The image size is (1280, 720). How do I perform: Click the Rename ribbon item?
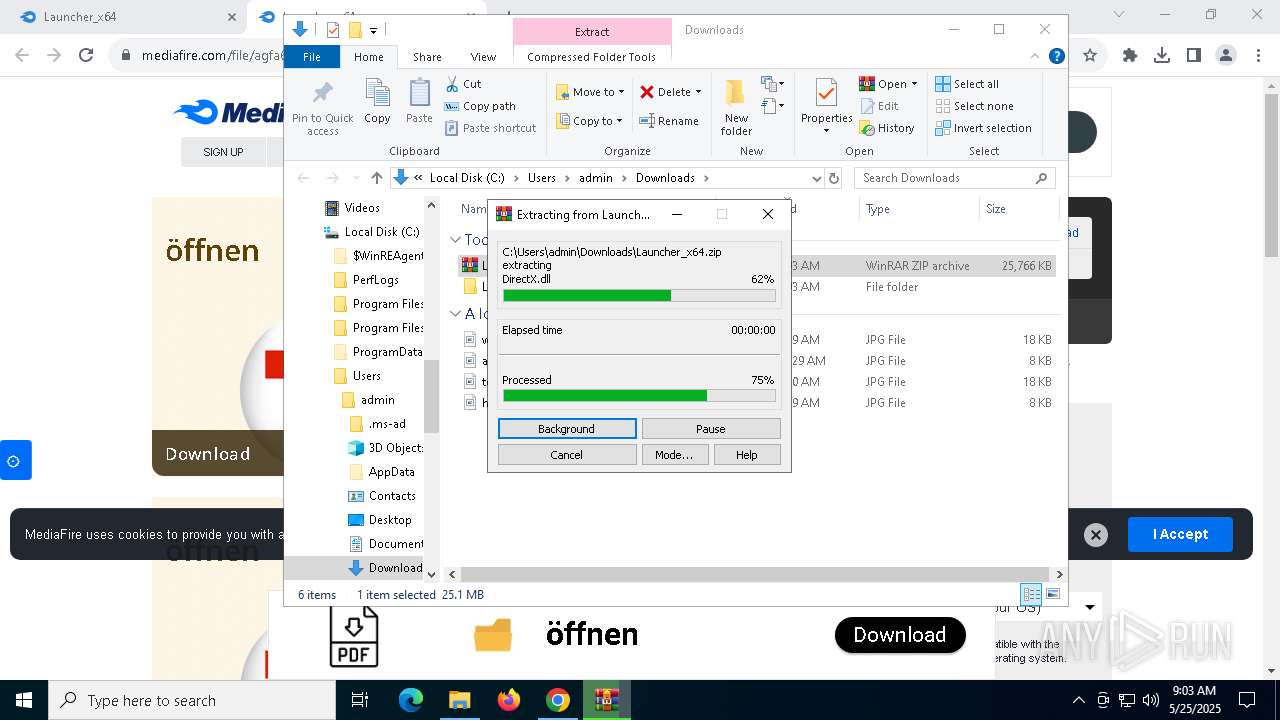tap(669, 121)
